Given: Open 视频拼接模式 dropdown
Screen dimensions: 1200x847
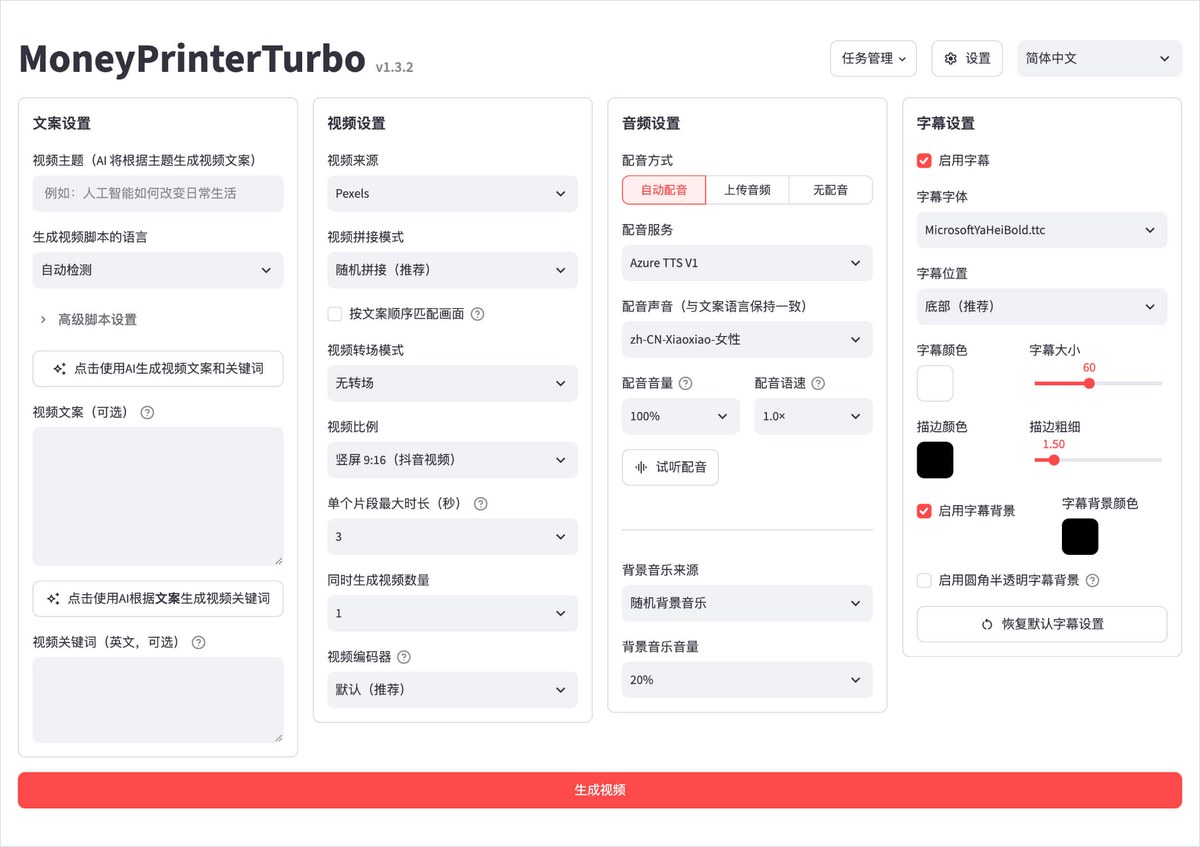Looking at the screenshot, I should tap(453, 270).
